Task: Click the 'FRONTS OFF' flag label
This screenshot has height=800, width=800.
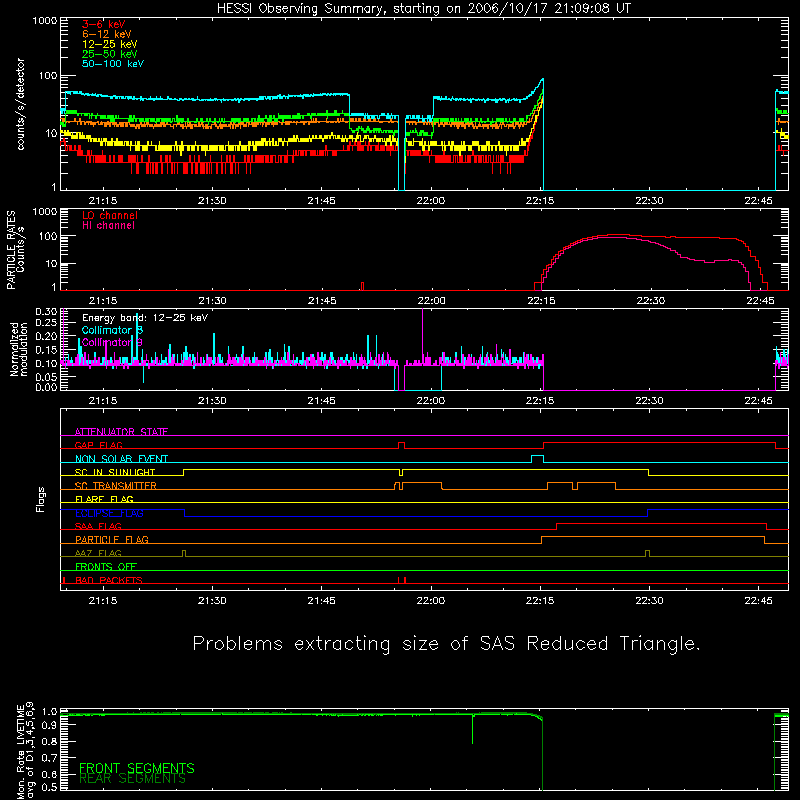Action: click(106, 566)
